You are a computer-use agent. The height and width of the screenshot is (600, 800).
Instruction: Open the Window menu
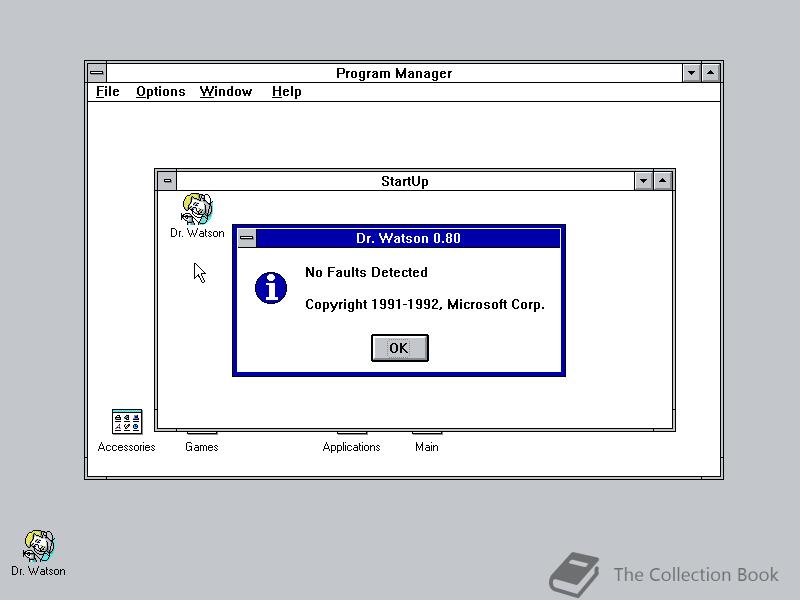pos(226,91)
